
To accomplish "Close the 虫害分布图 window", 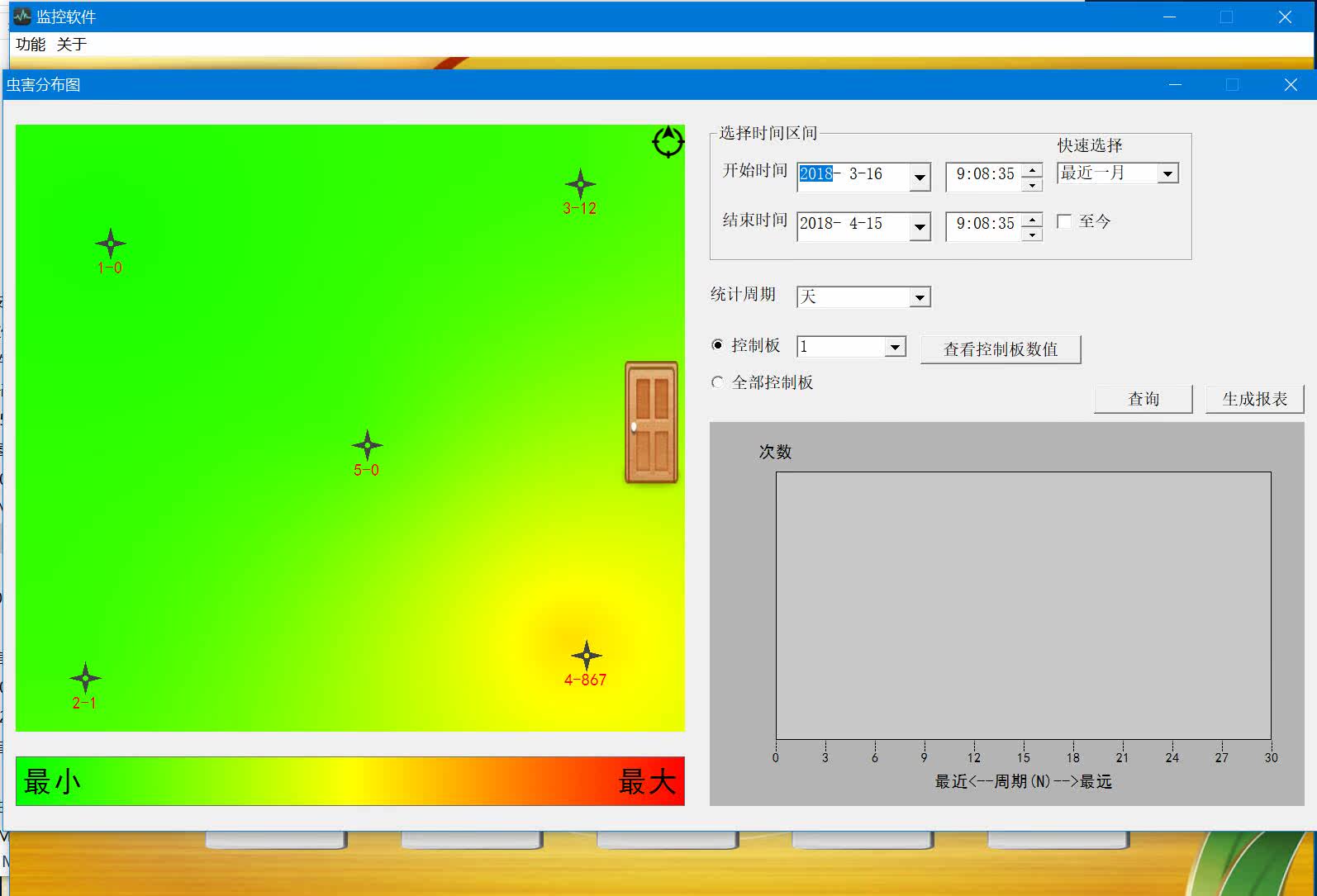I will pyautogui.click(x=1291, y=84).
